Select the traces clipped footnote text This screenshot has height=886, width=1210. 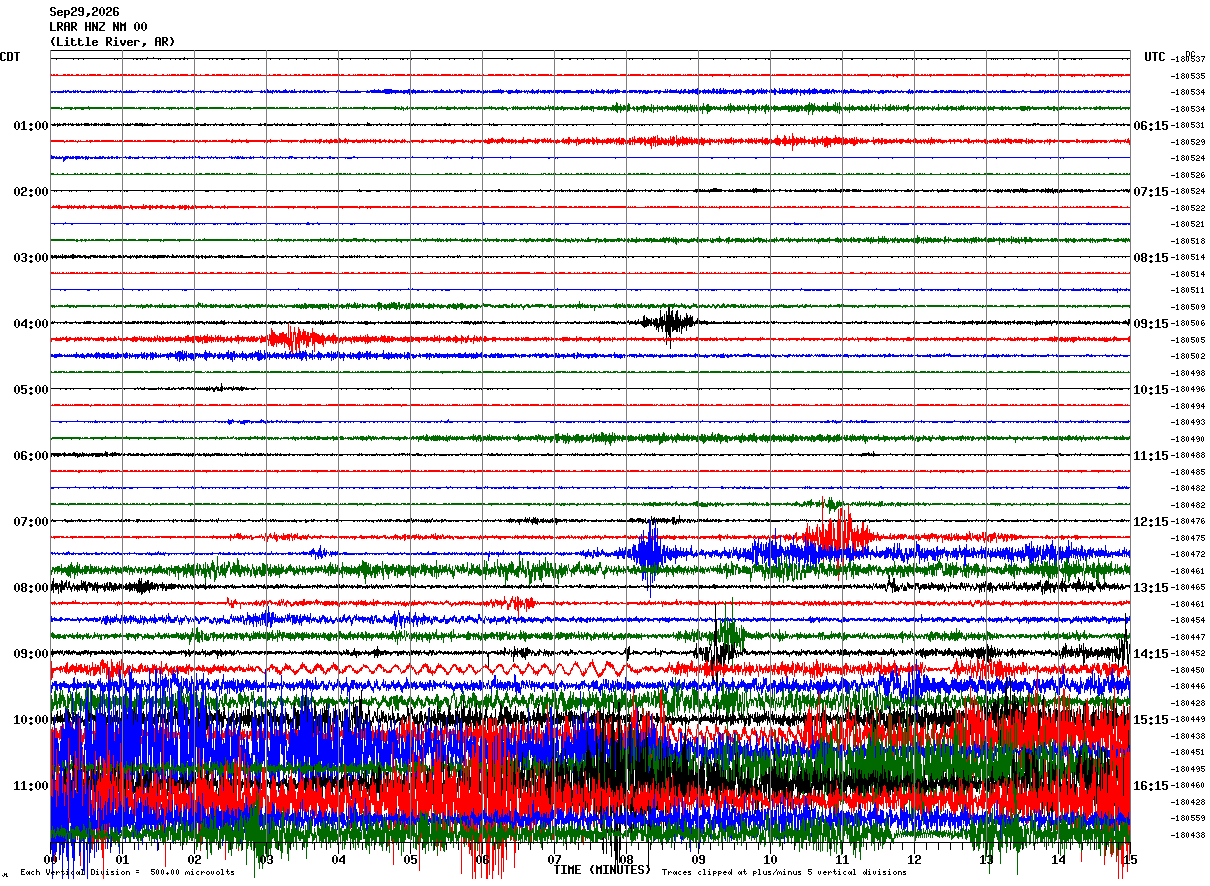pyautogui.click(x=784, y=873)
